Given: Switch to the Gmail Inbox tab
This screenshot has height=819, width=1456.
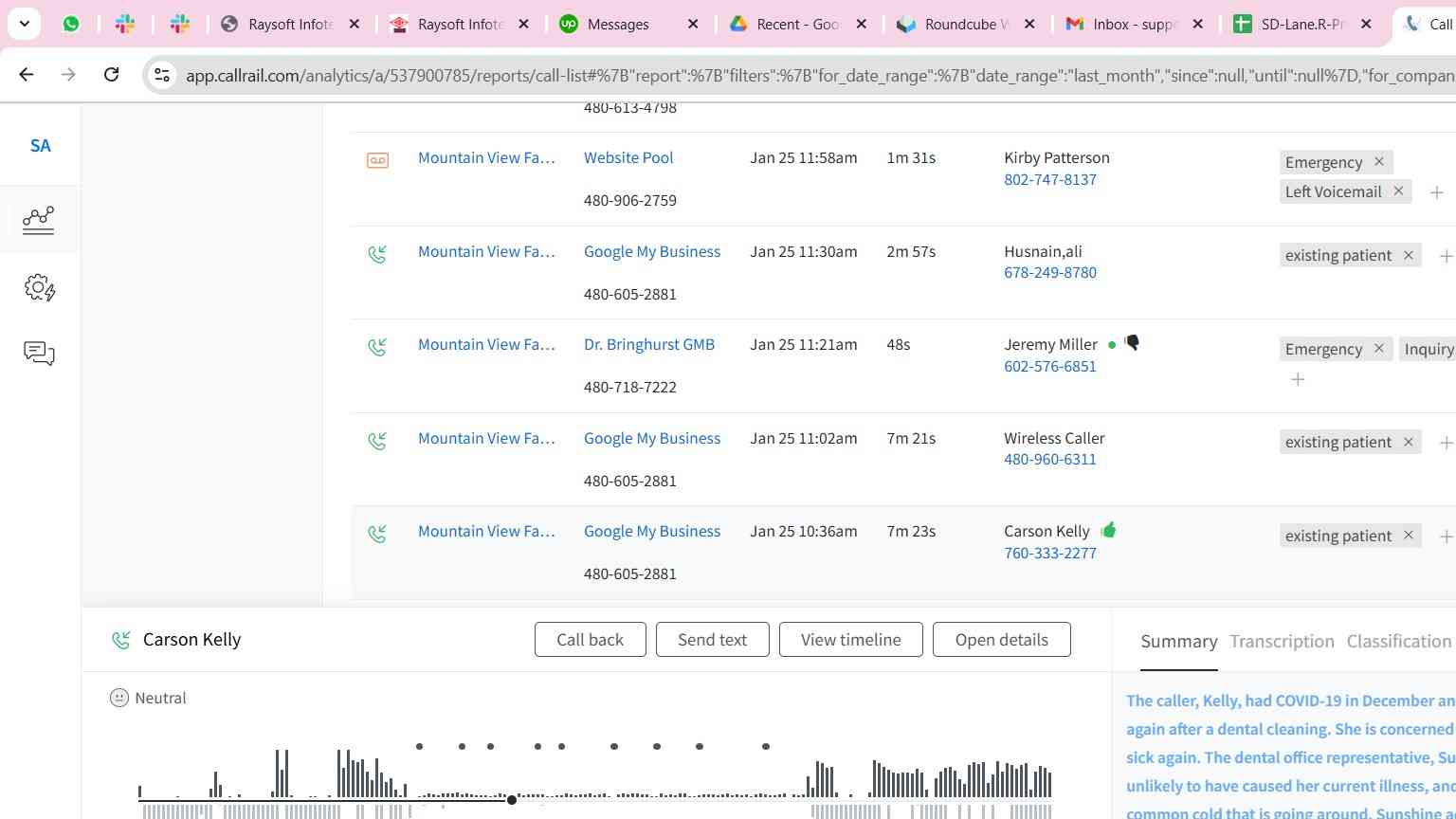Looking at the screenshot, I should click(1135, 24).
